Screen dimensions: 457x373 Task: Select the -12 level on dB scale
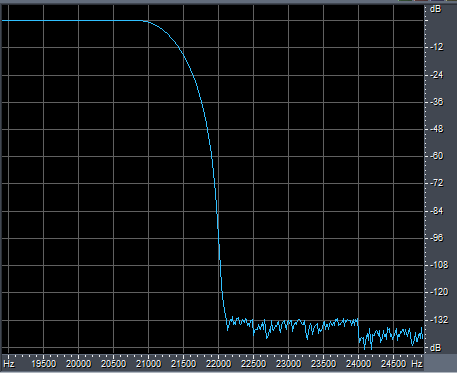click(437, 47)
